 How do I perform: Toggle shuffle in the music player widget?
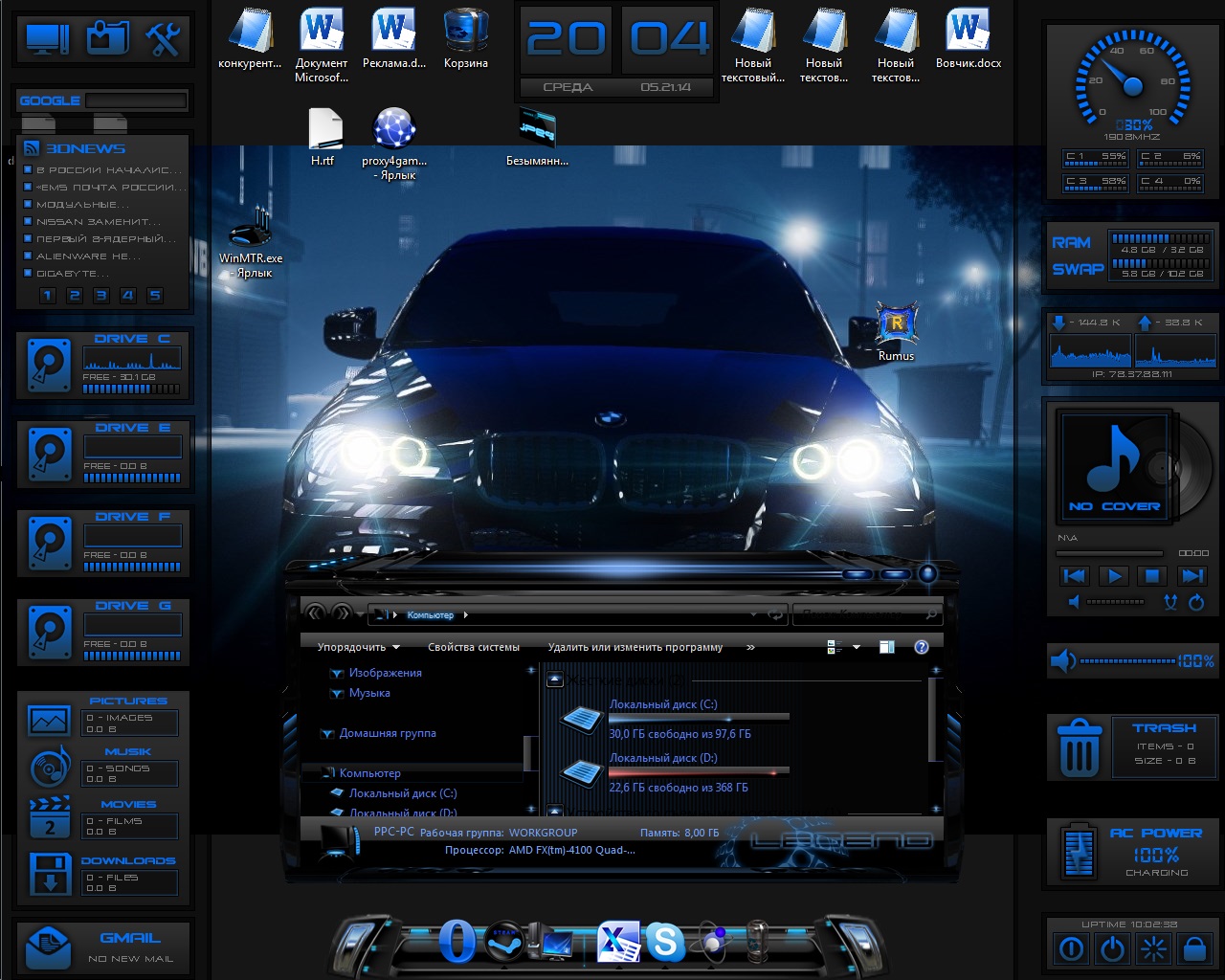tap(1169, 602)
